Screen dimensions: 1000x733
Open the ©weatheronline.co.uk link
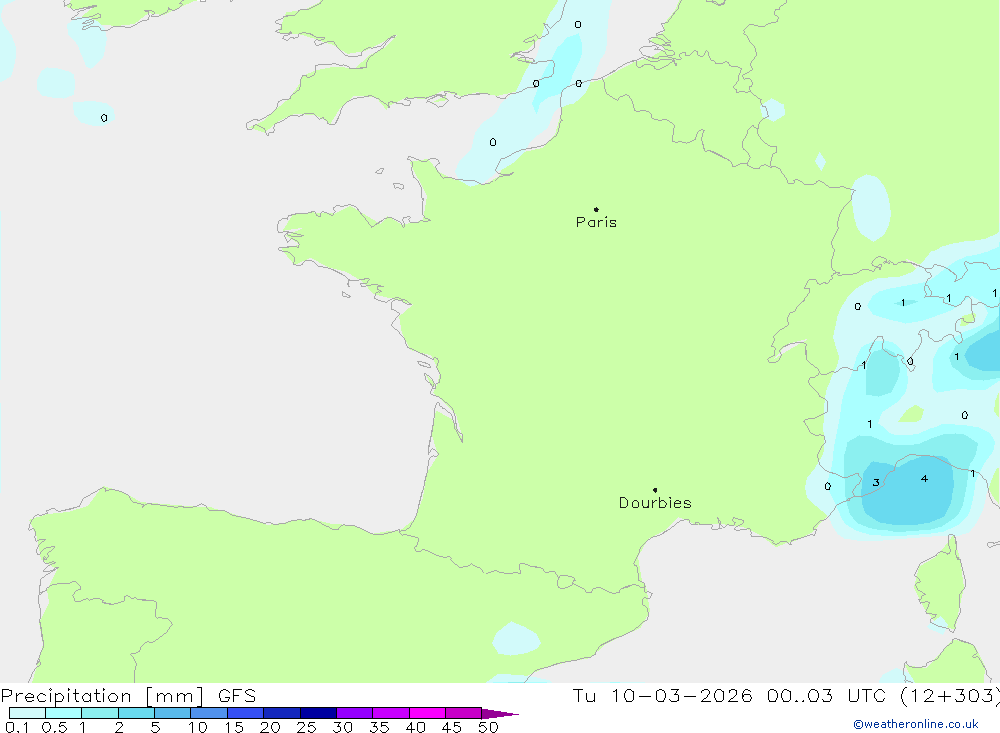(915, 724)
